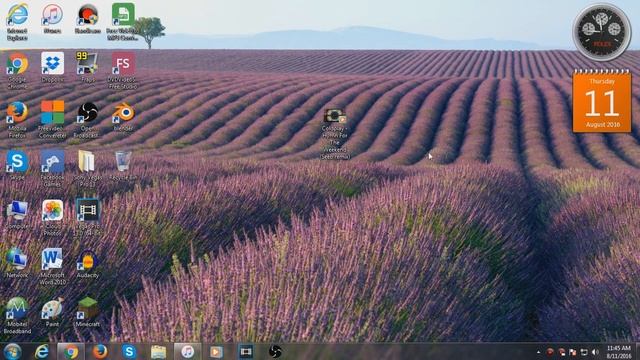Select the Network desktop icon
This screenshot has height=360, width=640.
pos(17,263)
